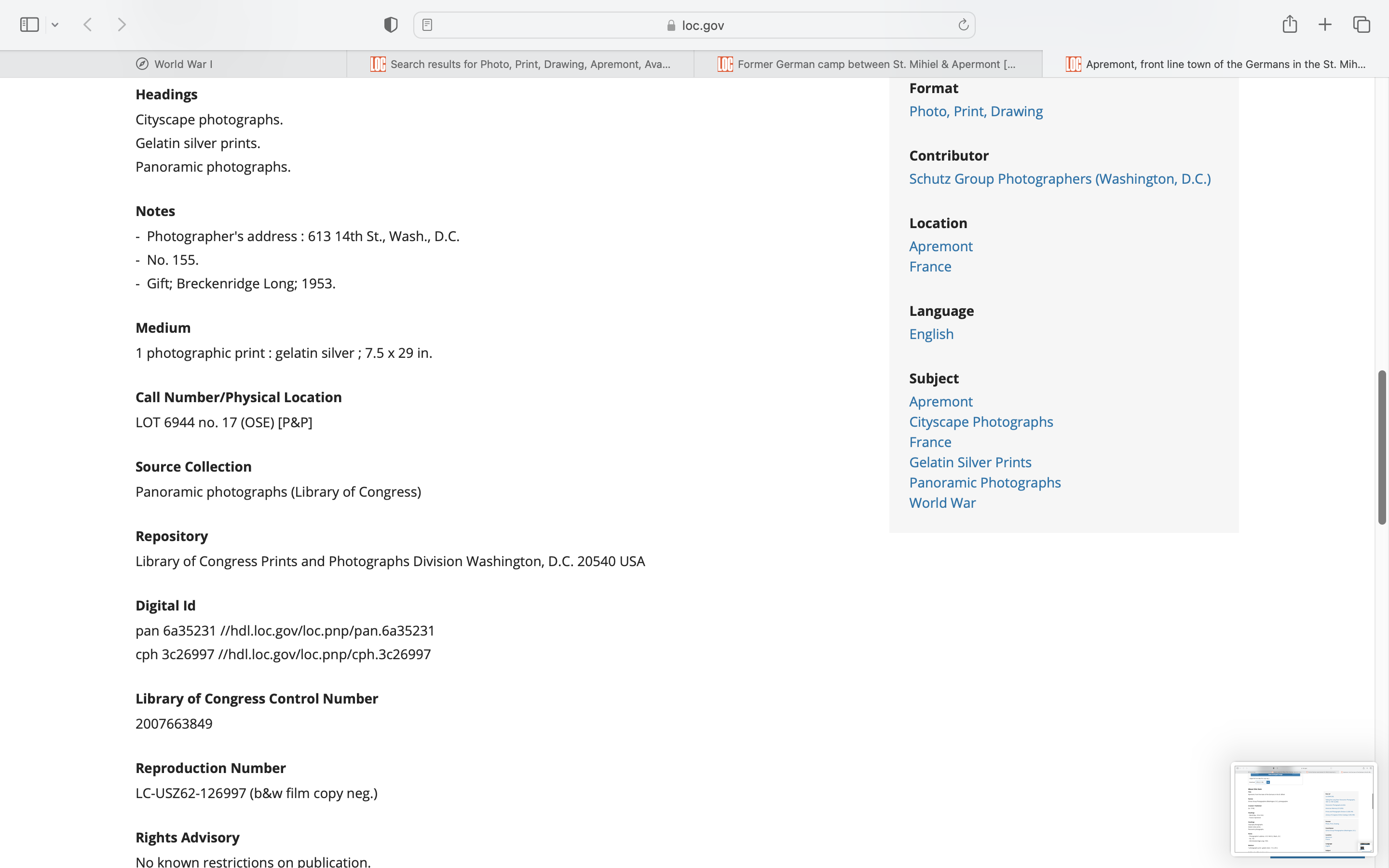Toggle the Safari sidebar button
This screenshot has height=868, width=1389.
coord(29,25)
